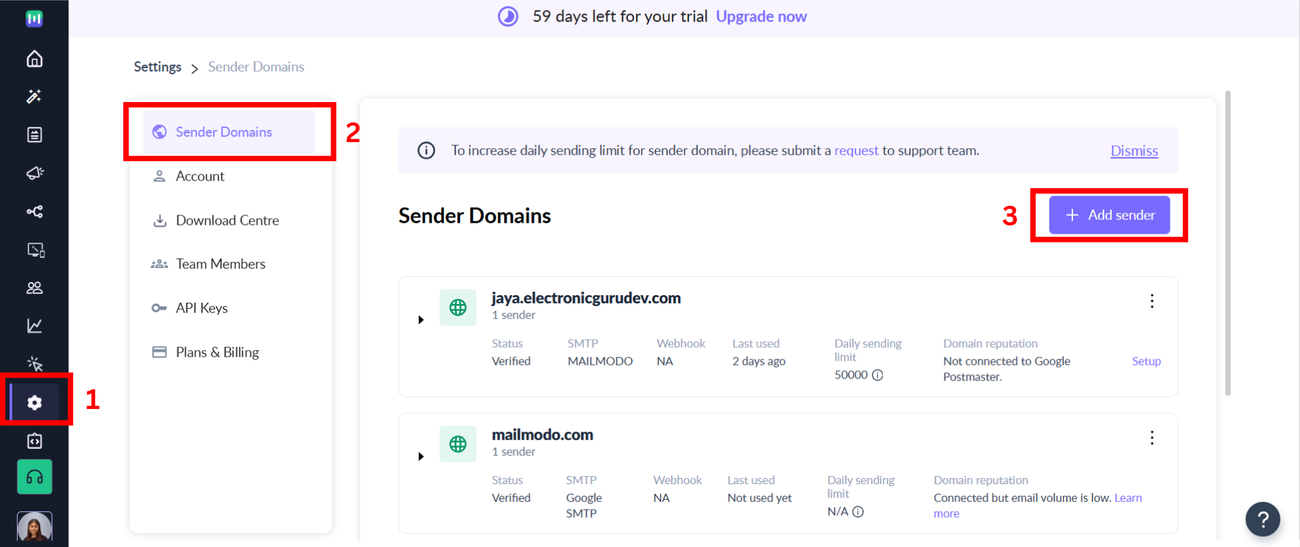Dismiss the sending limit notice

click(1134, 151)
